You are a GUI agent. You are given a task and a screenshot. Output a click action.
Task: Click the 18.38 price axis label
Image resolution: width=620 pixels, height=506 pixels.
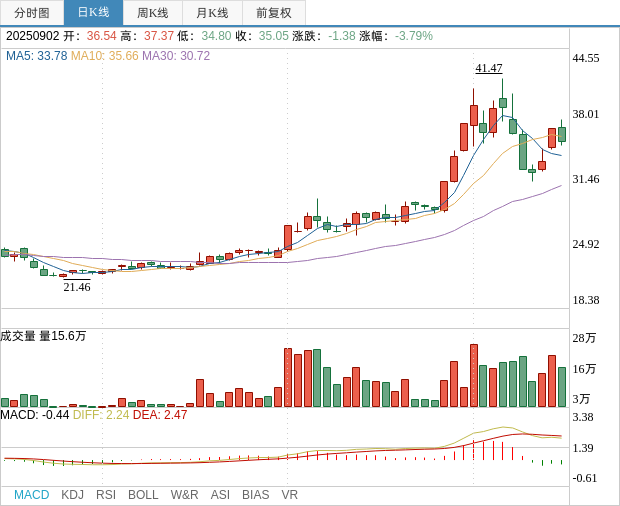[586, 300]
